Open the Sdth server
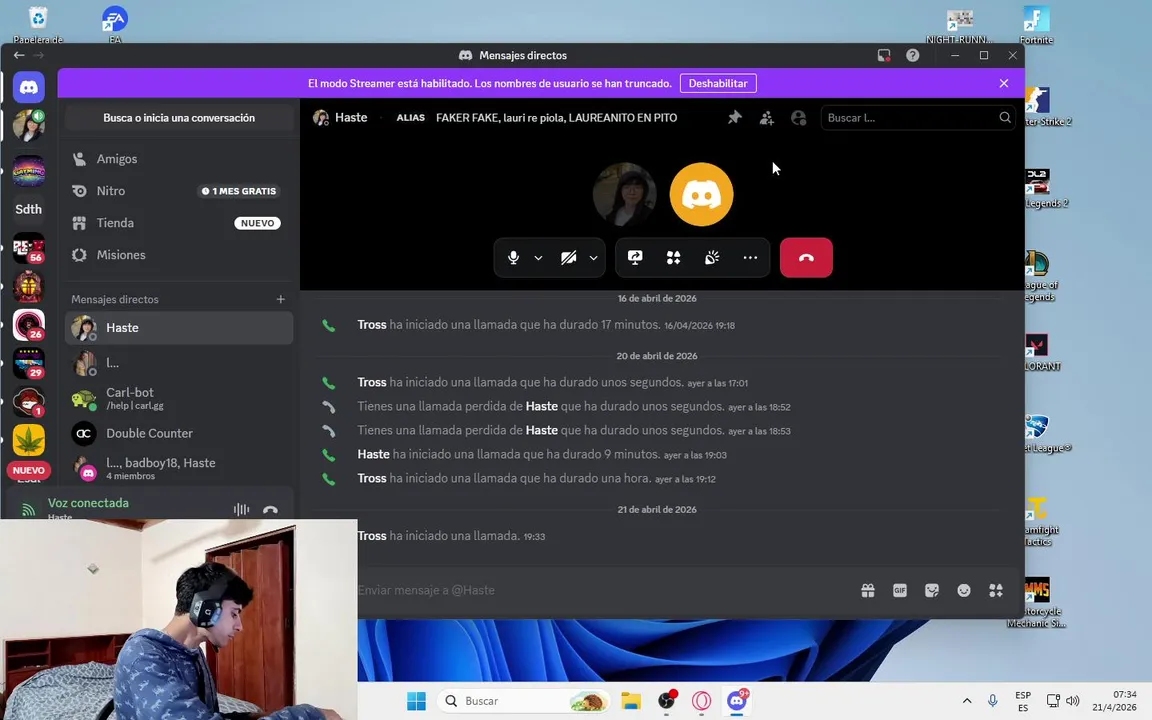Screen dimensions: 1152x720 [x=29, y=209]
